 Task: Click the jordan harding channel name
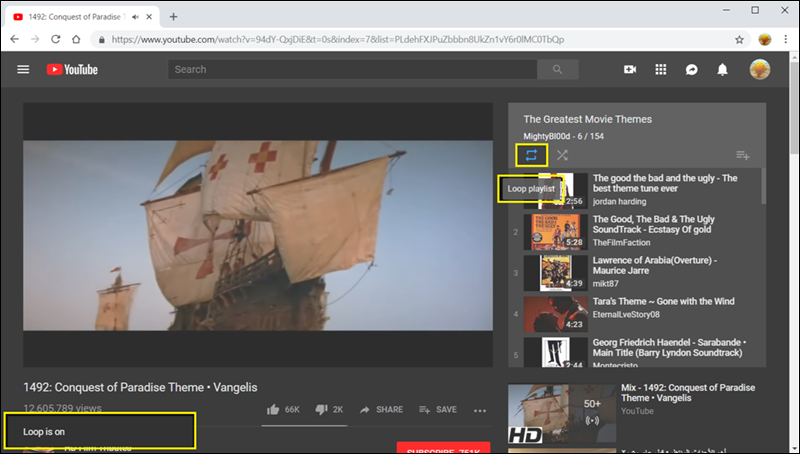pyautogui.click(x=619, y=201)
